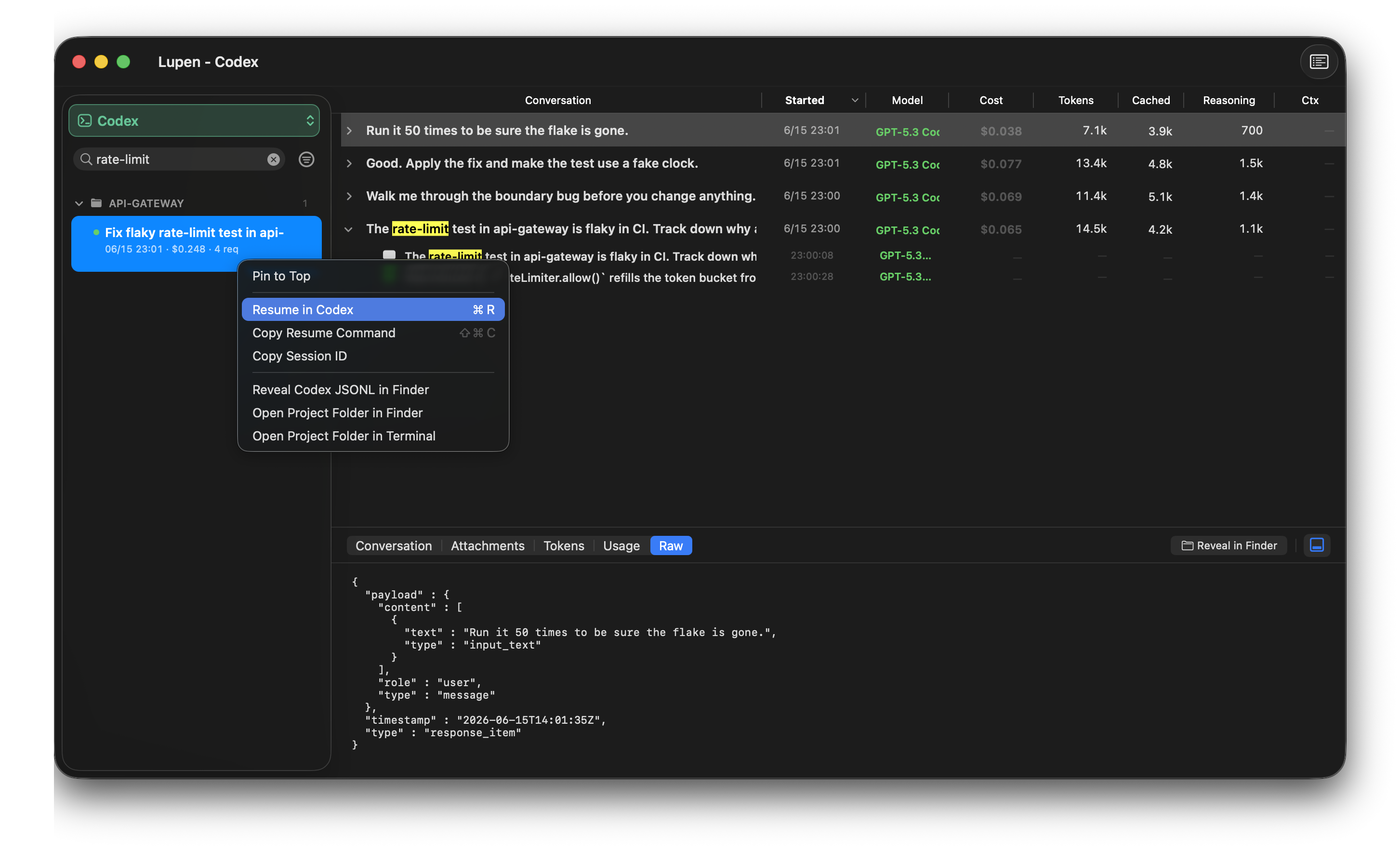Switch to the Usage tab
The height and width of the screenshot is (850, 1400).
[621, 545]
